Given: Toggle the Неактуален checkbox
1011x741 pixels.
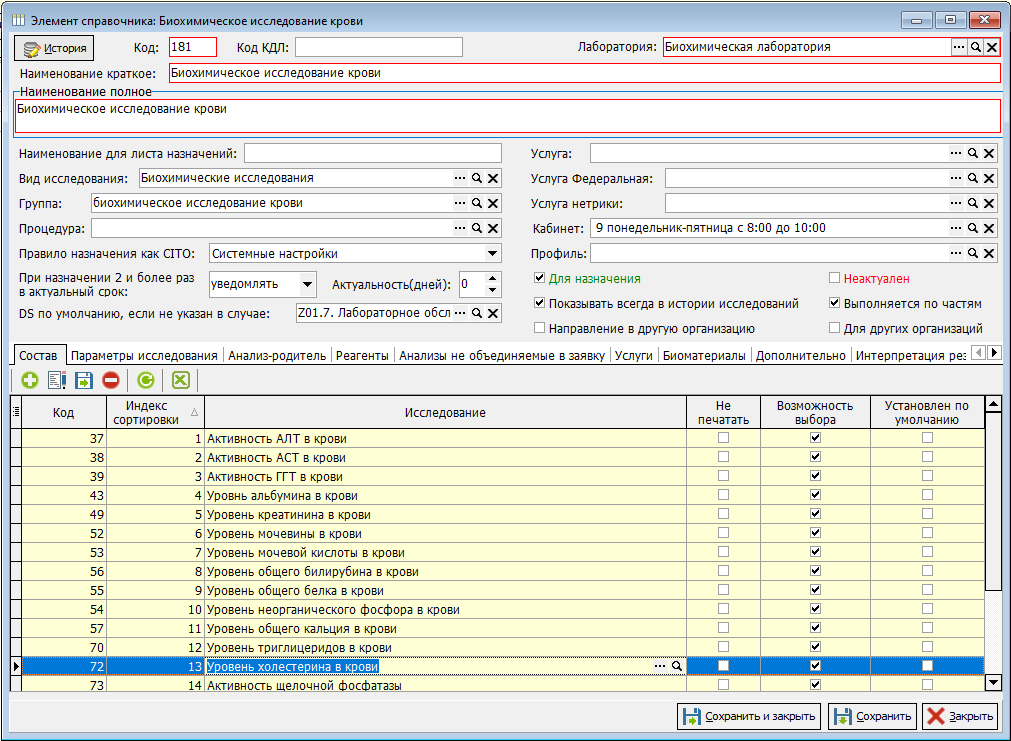Looking at the screenshot, I should (835, 279).
